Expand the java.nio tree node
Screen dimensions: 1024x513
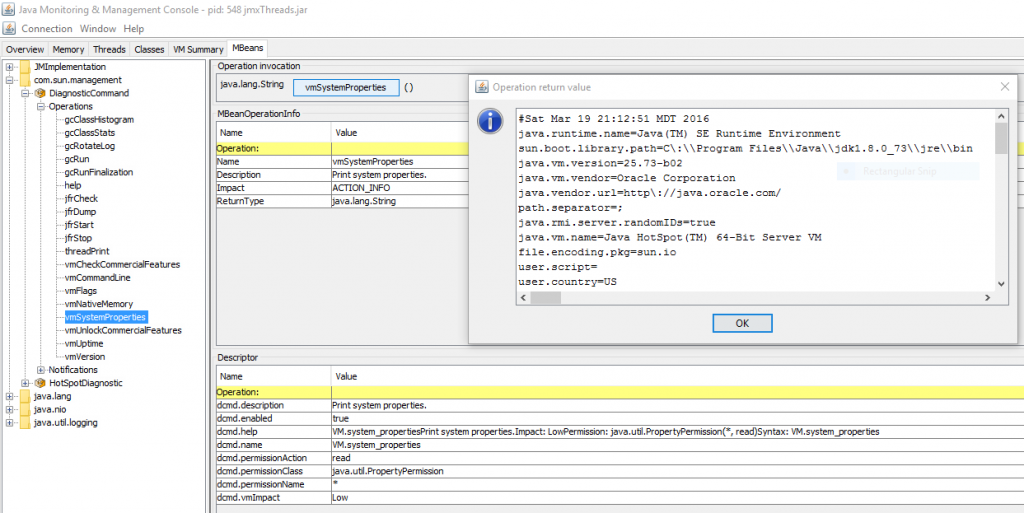(10, 409)
